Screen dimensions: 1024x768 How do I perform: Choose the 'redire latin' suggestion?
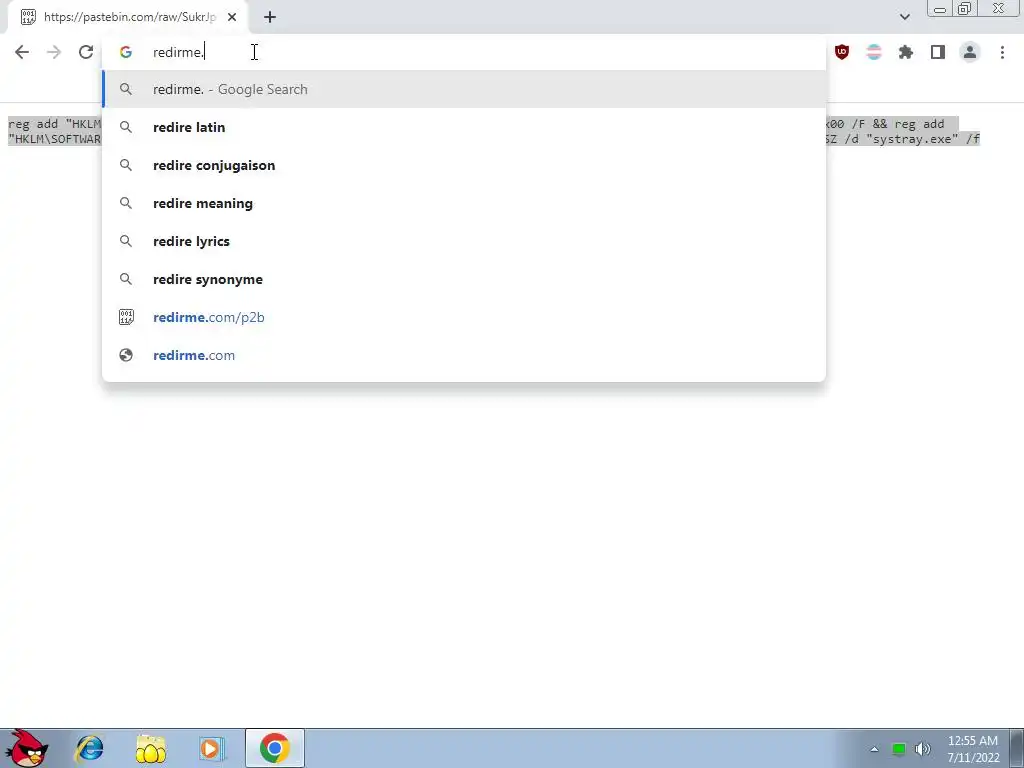click(464, 127)
